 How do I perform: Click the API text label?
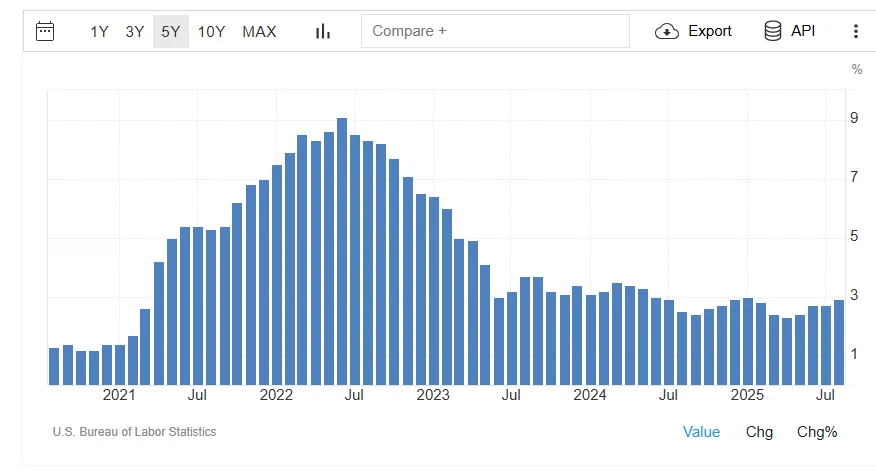click(x=803, y=31)
